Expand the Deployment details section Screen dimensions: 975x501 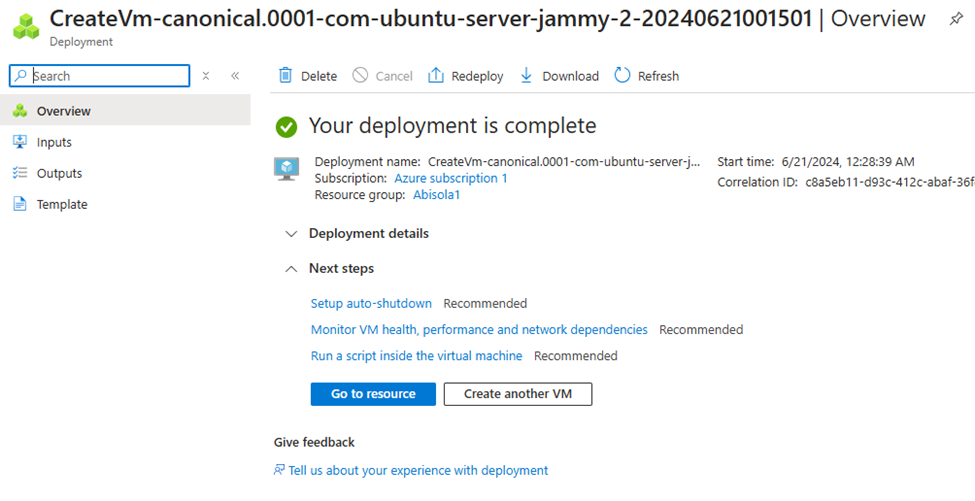[291, 234]
